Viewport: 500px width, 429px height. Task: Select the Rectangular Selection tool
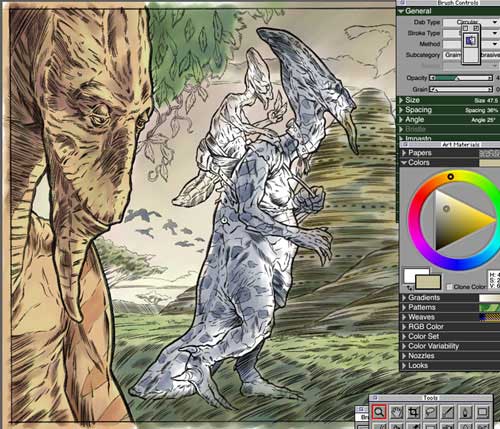482,412
